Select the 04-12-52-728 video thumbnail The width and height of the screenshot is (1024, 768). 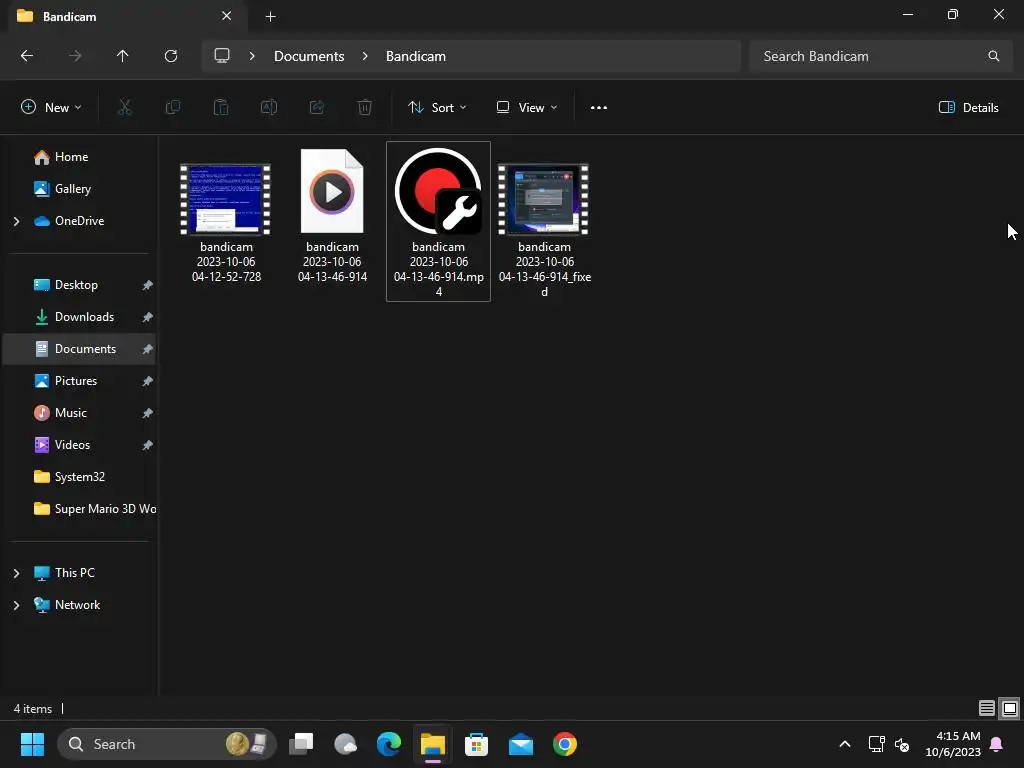[x=226, y=199]
